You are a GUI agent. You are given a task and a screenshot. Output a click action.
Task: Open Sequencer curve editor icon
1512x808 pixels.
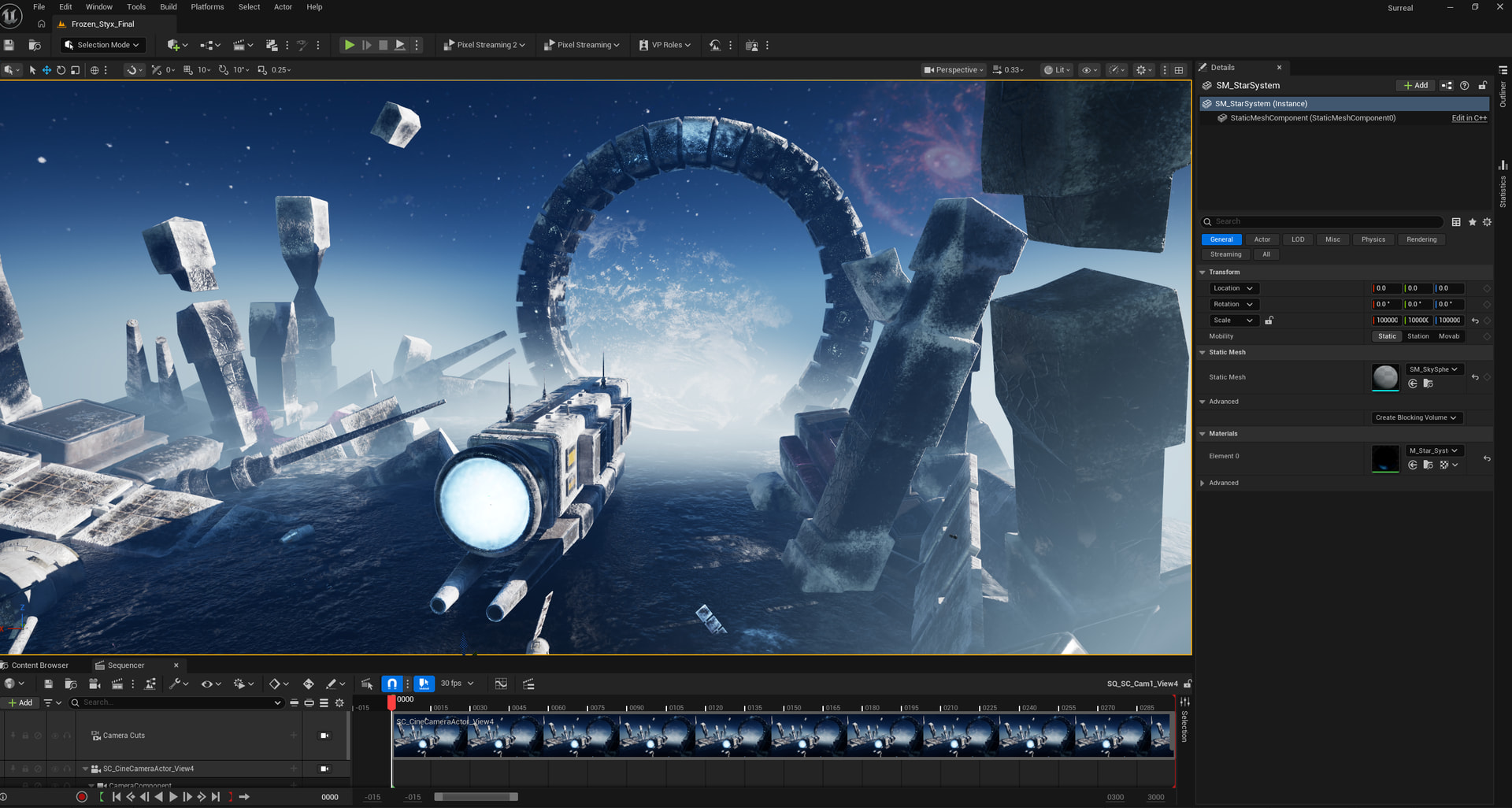click(501, 684)
